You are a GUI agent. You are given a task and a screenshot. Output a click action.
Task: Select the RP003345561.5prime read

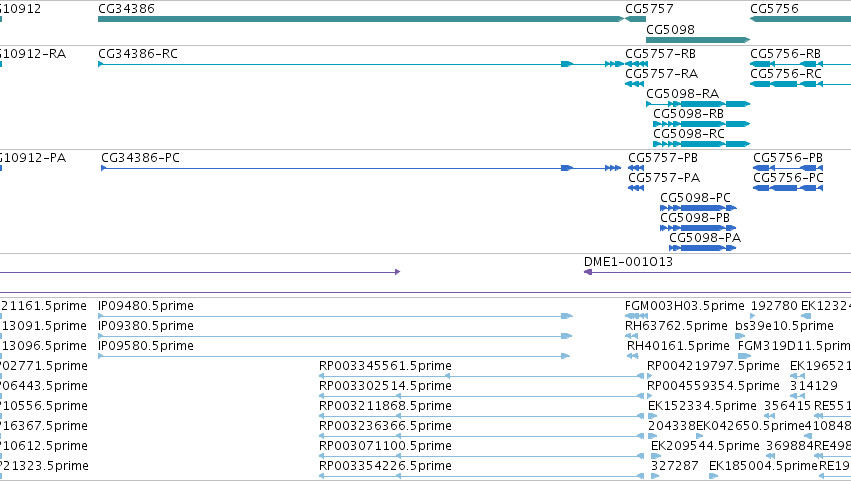coord(481,376)
